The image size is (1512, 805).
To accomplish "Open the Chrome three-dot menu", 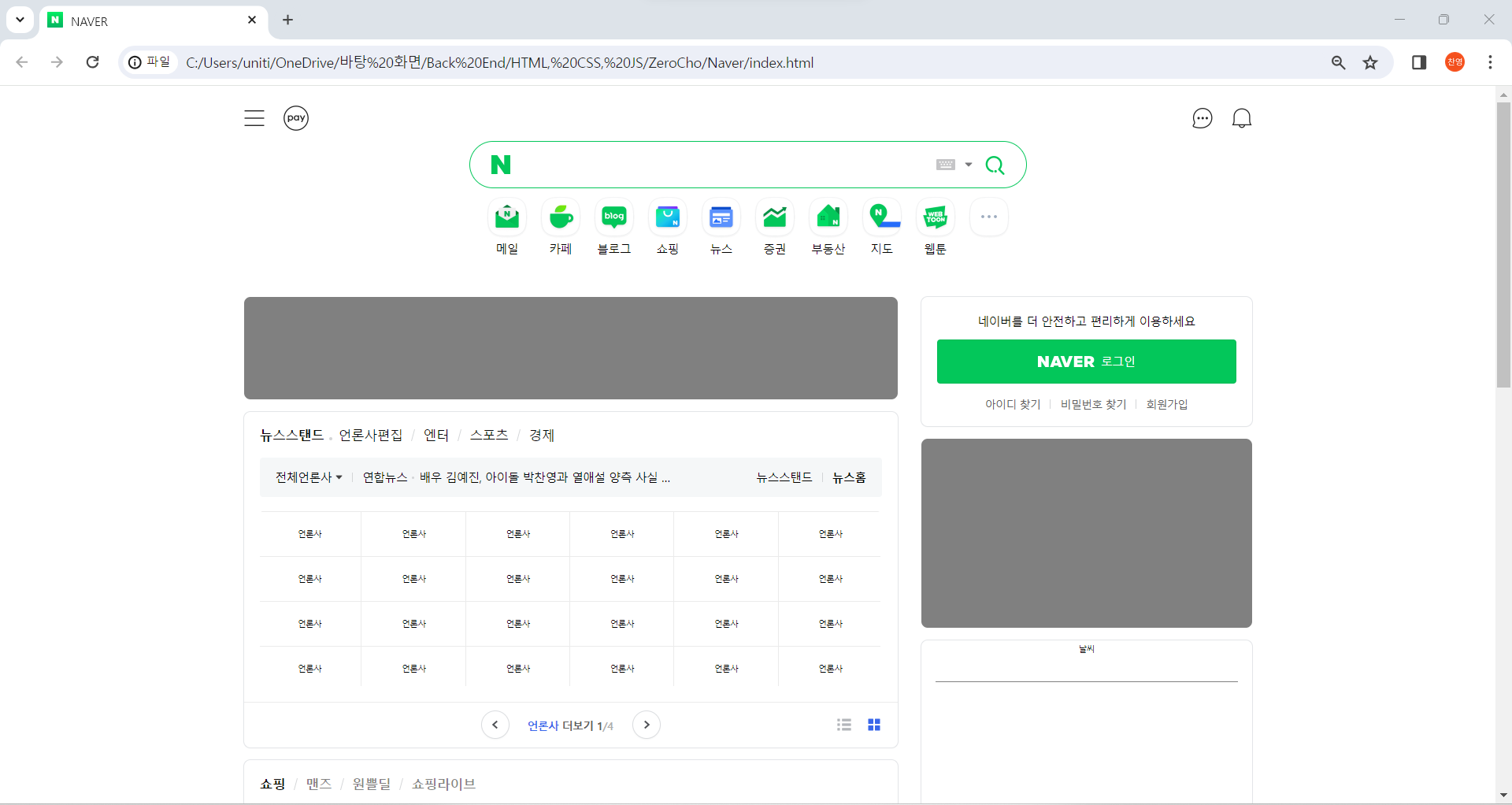I will (1490, 62).
